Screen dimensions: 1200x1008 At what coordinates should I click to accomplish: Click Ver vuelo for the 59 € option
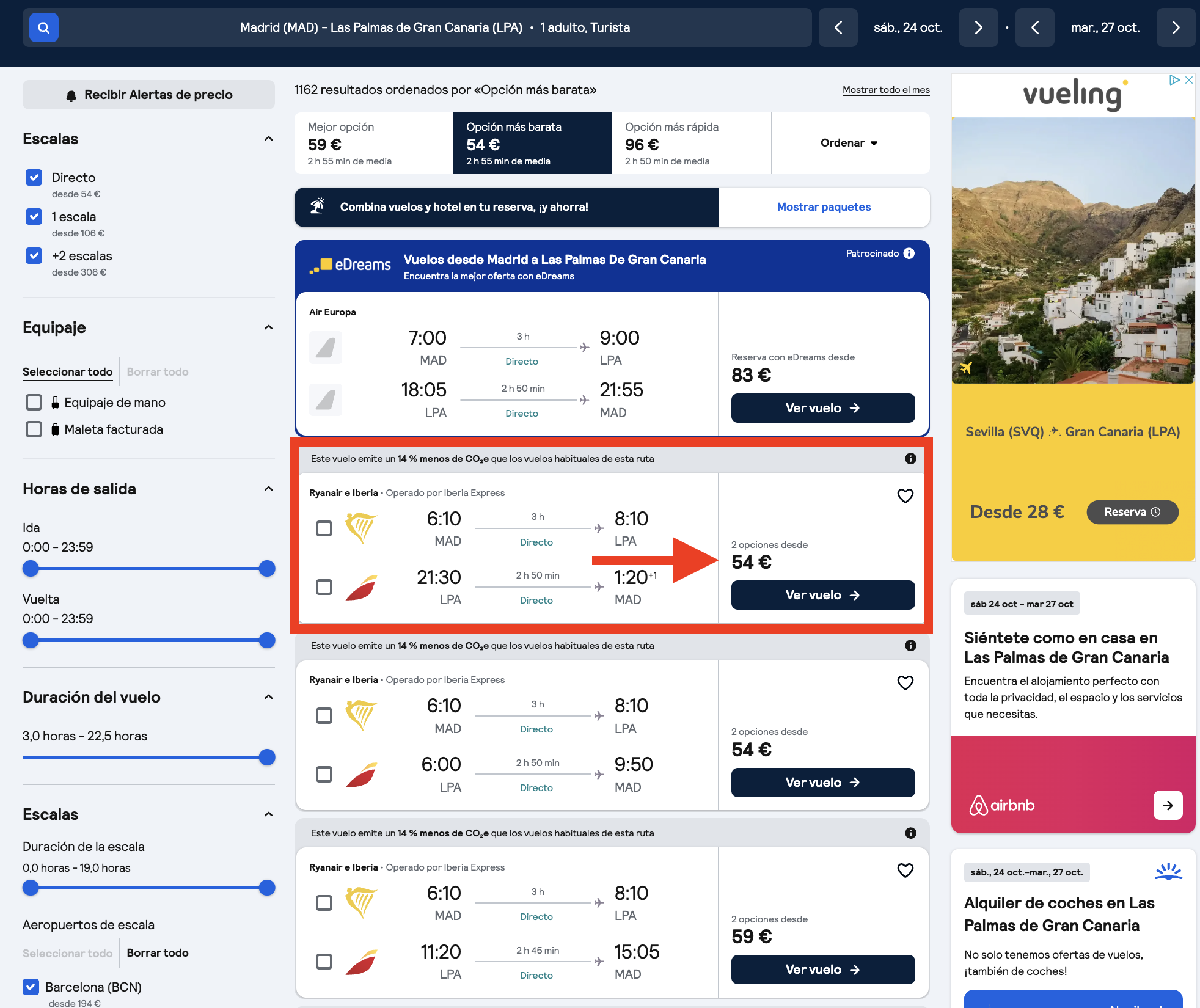point(823,970)
